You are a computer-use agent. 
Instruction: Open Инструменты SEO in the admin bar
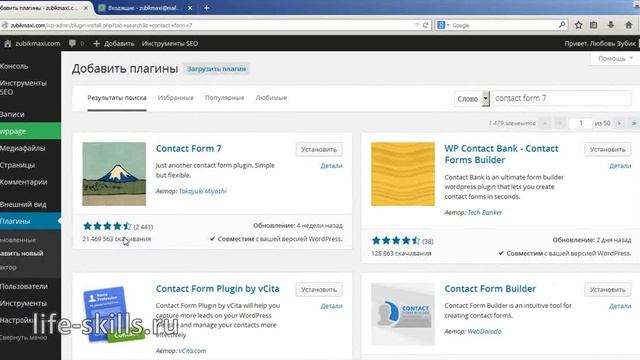point(170,43)
